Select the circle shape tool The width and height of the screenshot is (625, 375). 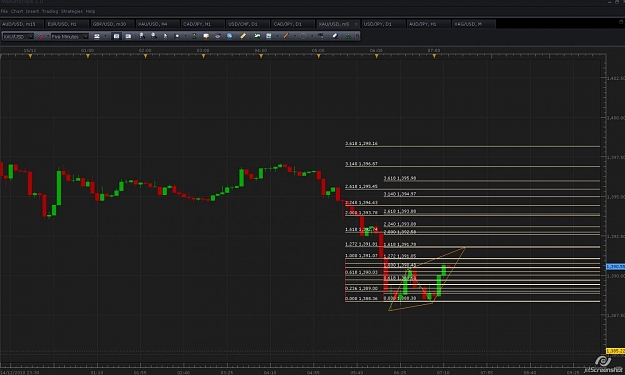tap(303, 36)
